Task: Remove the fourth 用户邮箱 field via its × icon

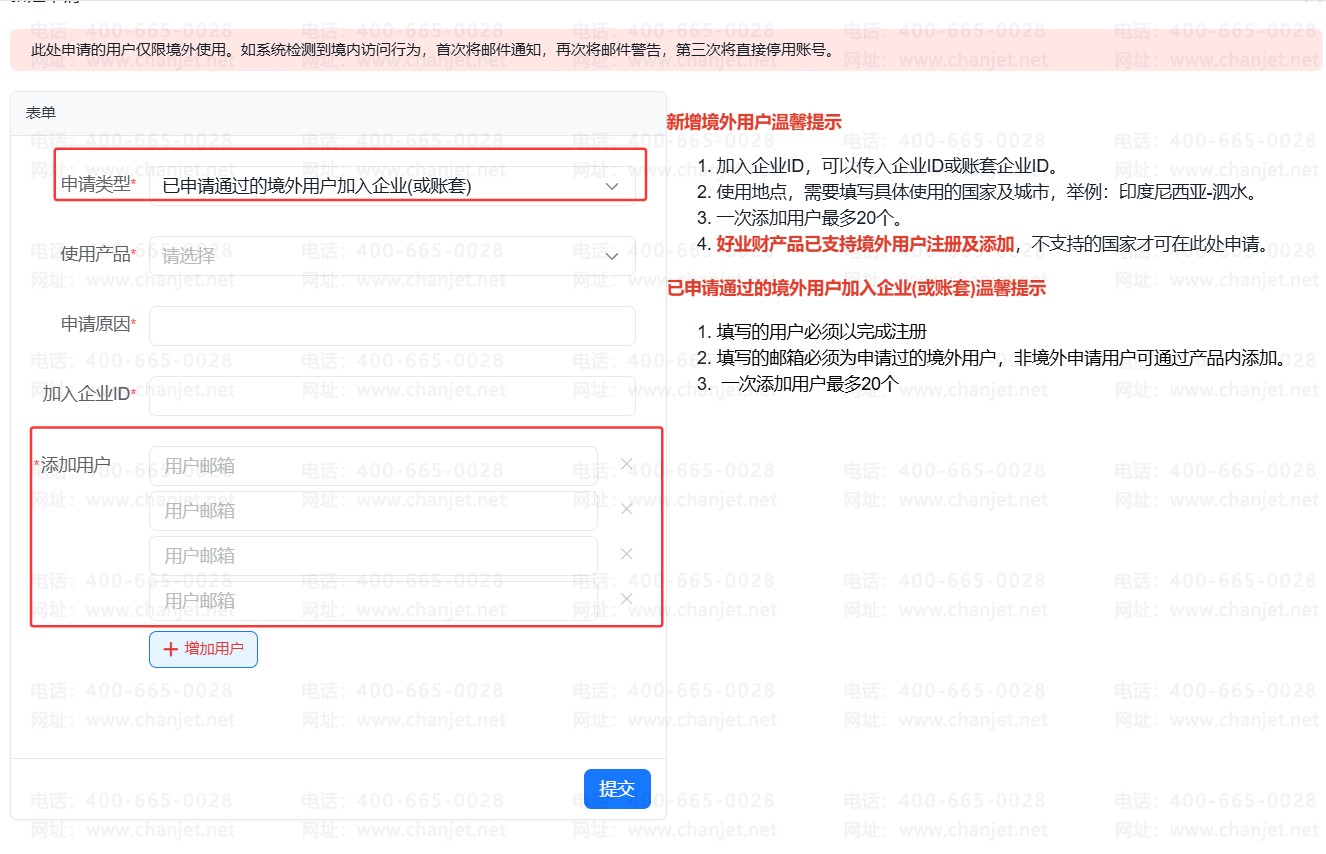Action: (x=625, y=598)
